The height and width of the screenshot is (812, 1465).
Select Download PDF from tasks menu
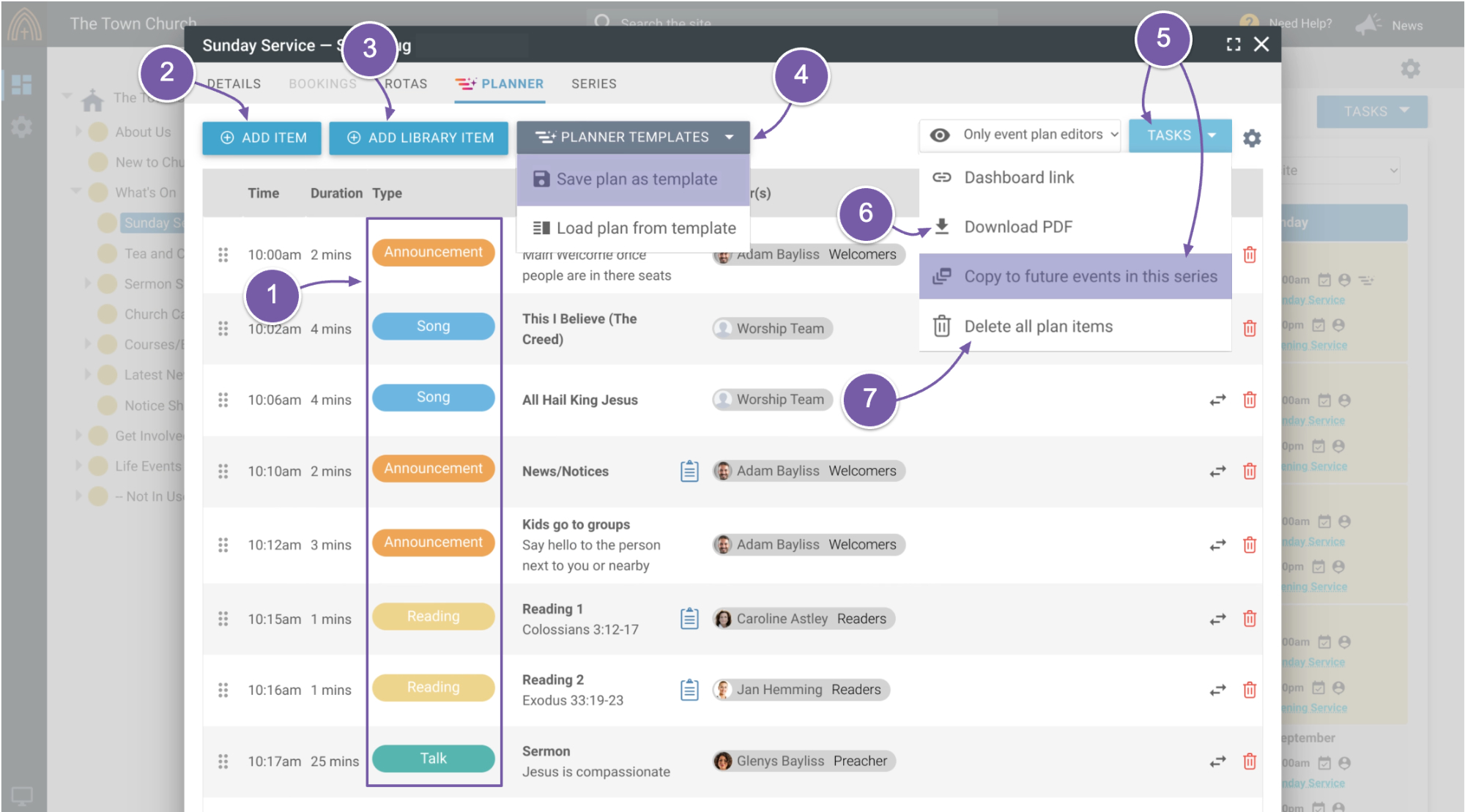coord(1075,227)
